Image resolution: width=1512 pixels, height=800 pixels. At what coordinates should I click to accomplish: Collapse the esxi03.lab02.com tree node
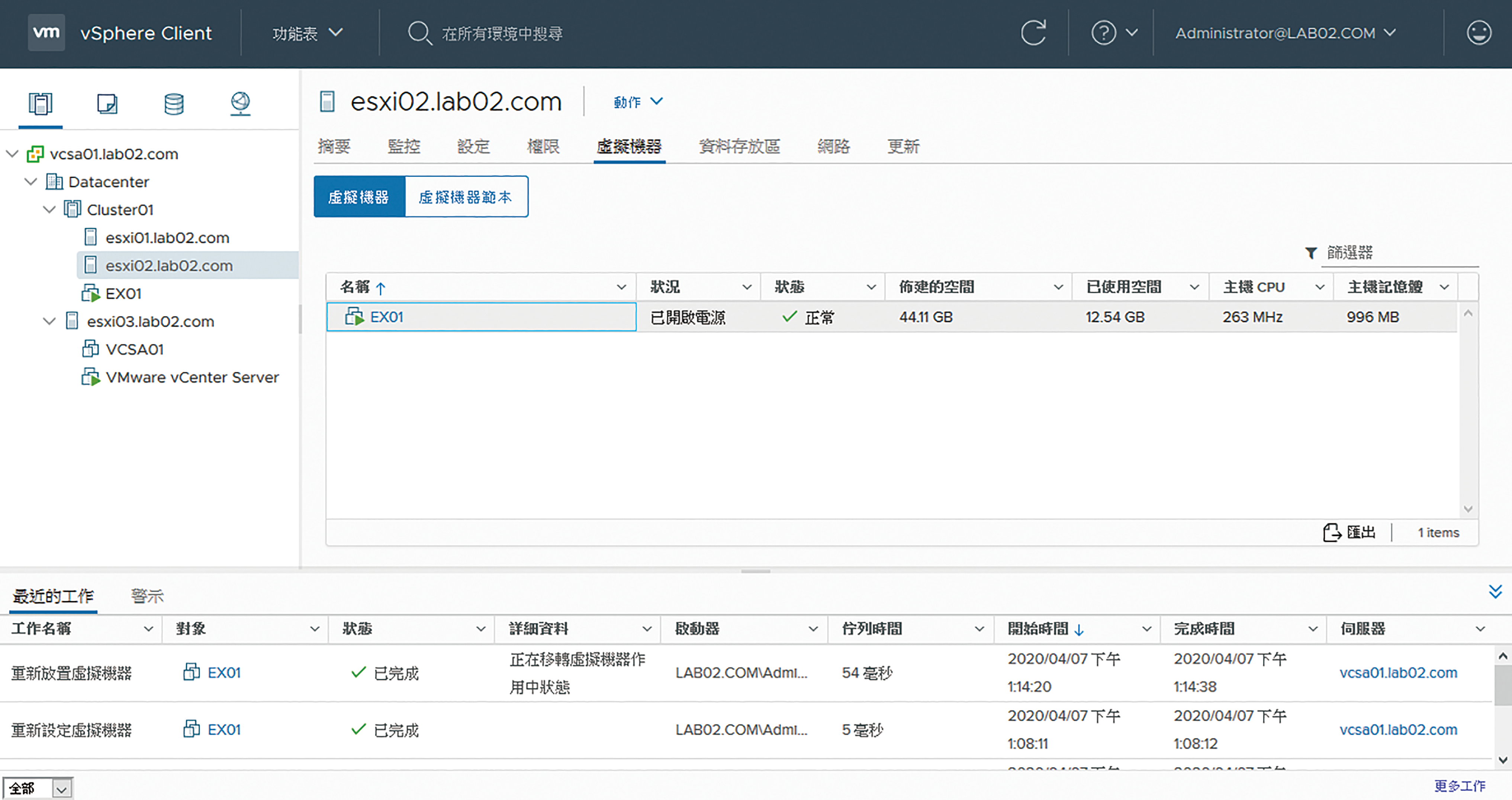tap(49, 321)
